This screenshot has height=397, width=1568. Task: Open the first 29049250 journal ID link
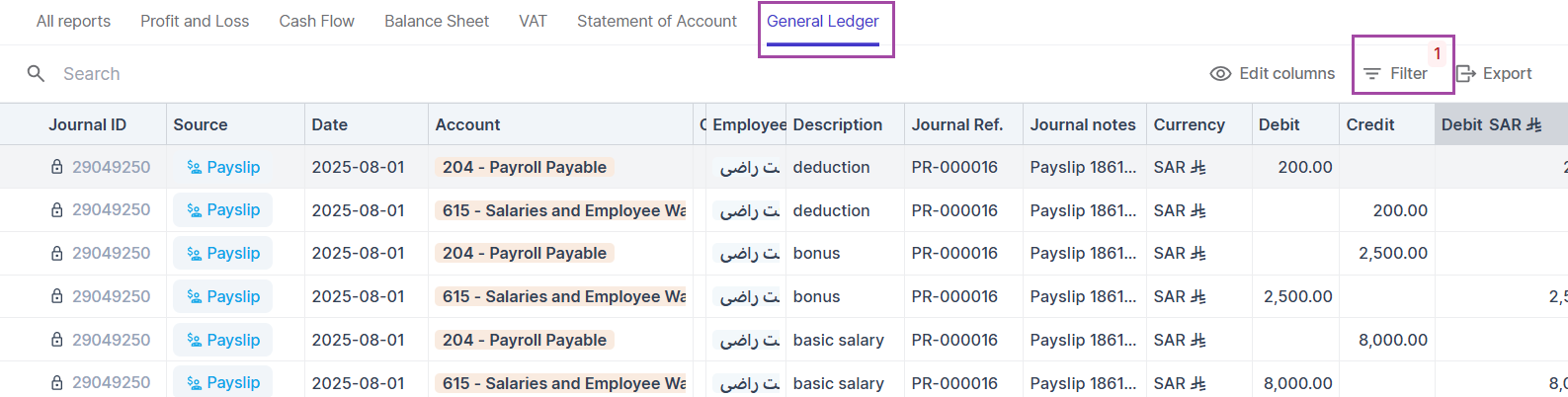point(111,168)
